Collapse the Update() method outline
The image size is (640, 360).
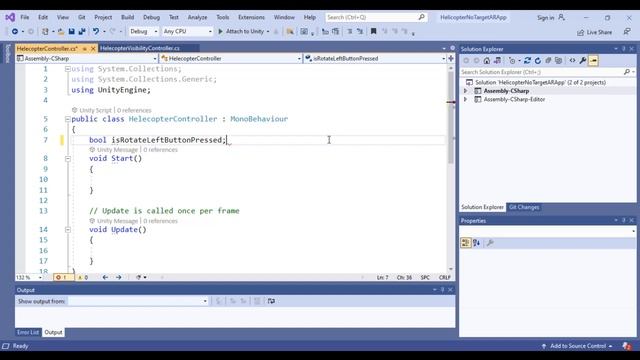click(x=68, y=230)
